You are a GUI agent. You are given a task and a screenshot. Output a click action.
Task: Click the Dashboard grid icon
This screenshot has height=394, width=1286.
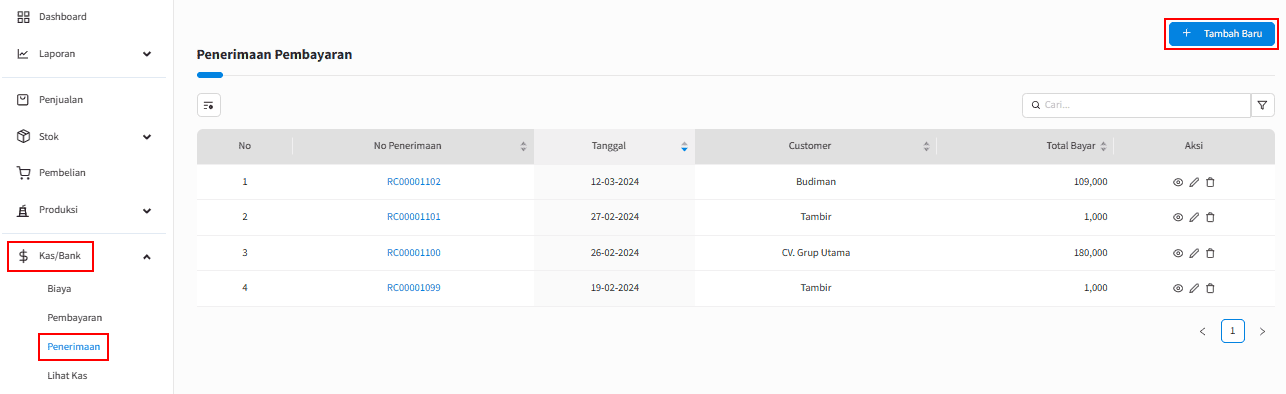click(x=23, y=17)
